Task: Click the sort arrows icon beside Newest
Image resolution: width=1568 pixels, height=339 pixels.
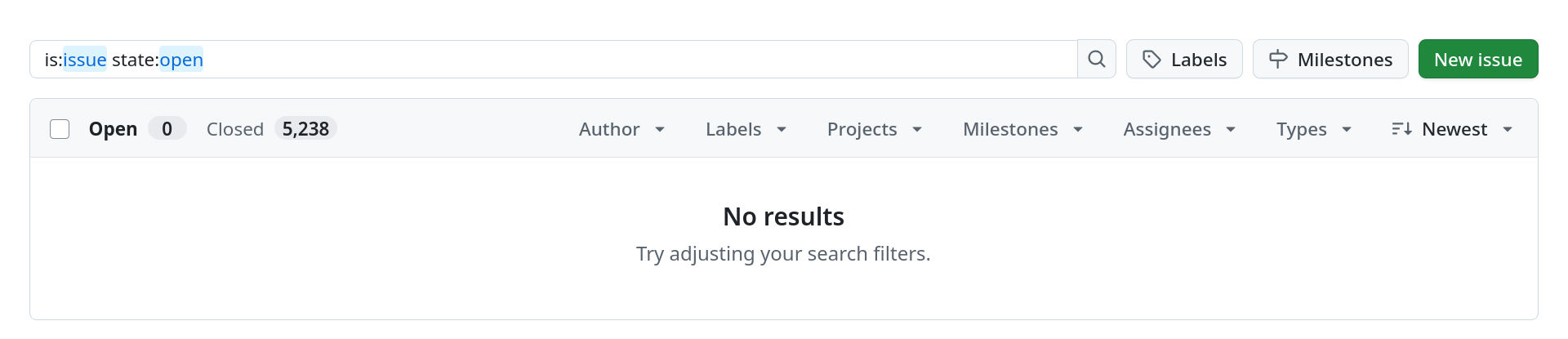Action: tap(1401, 129)
